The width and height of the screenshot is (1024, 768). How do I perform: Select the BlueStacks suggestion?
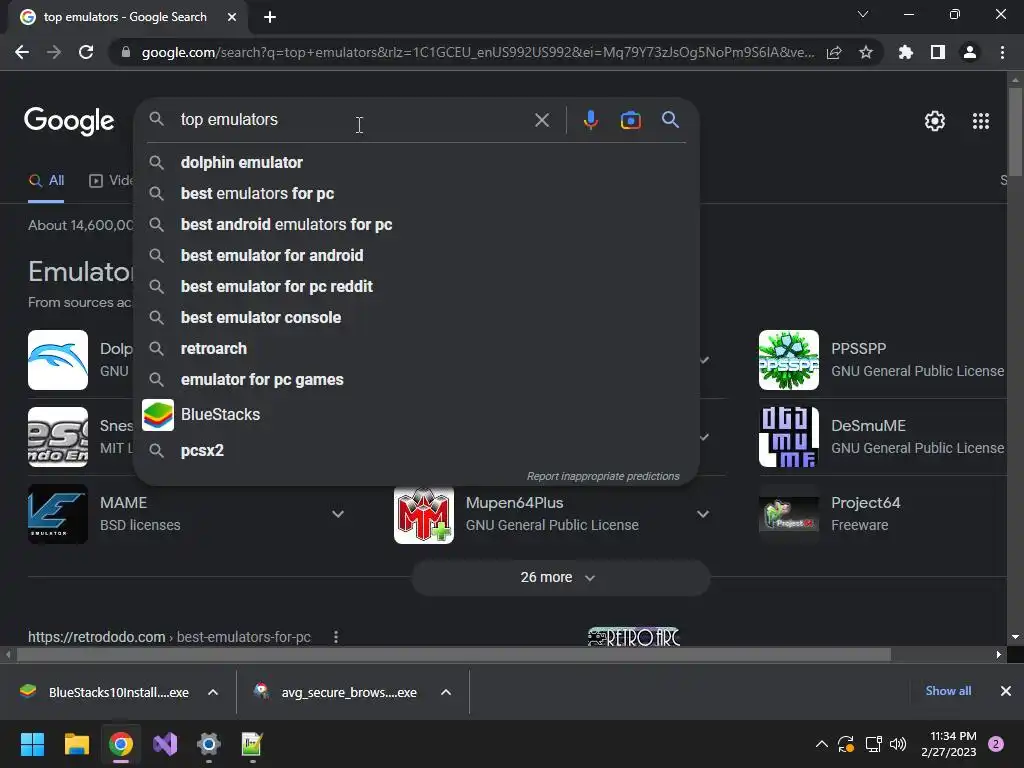417,415
